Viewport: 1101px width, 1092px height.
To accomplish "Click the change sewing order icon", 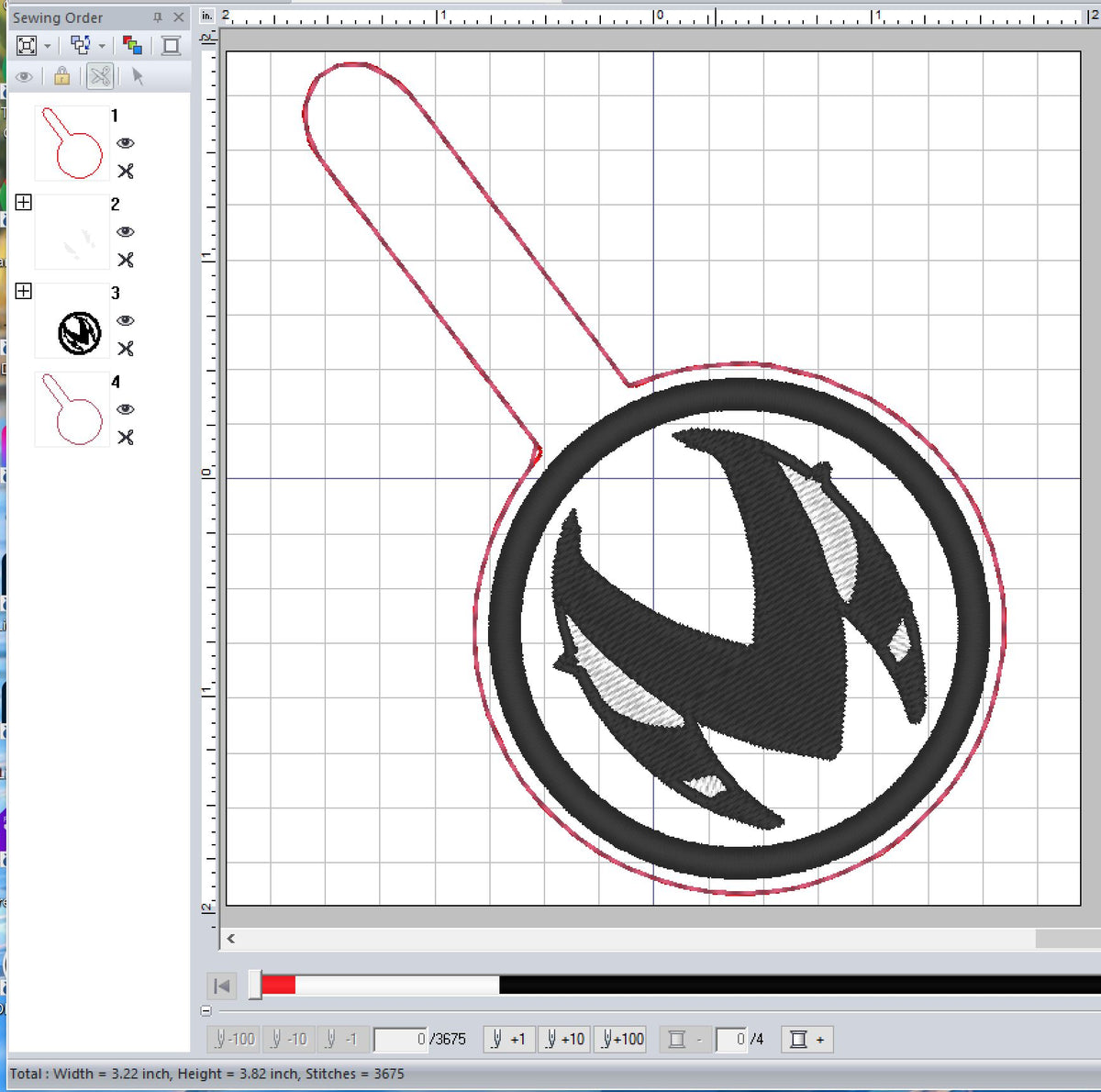I will pos(80,45).
